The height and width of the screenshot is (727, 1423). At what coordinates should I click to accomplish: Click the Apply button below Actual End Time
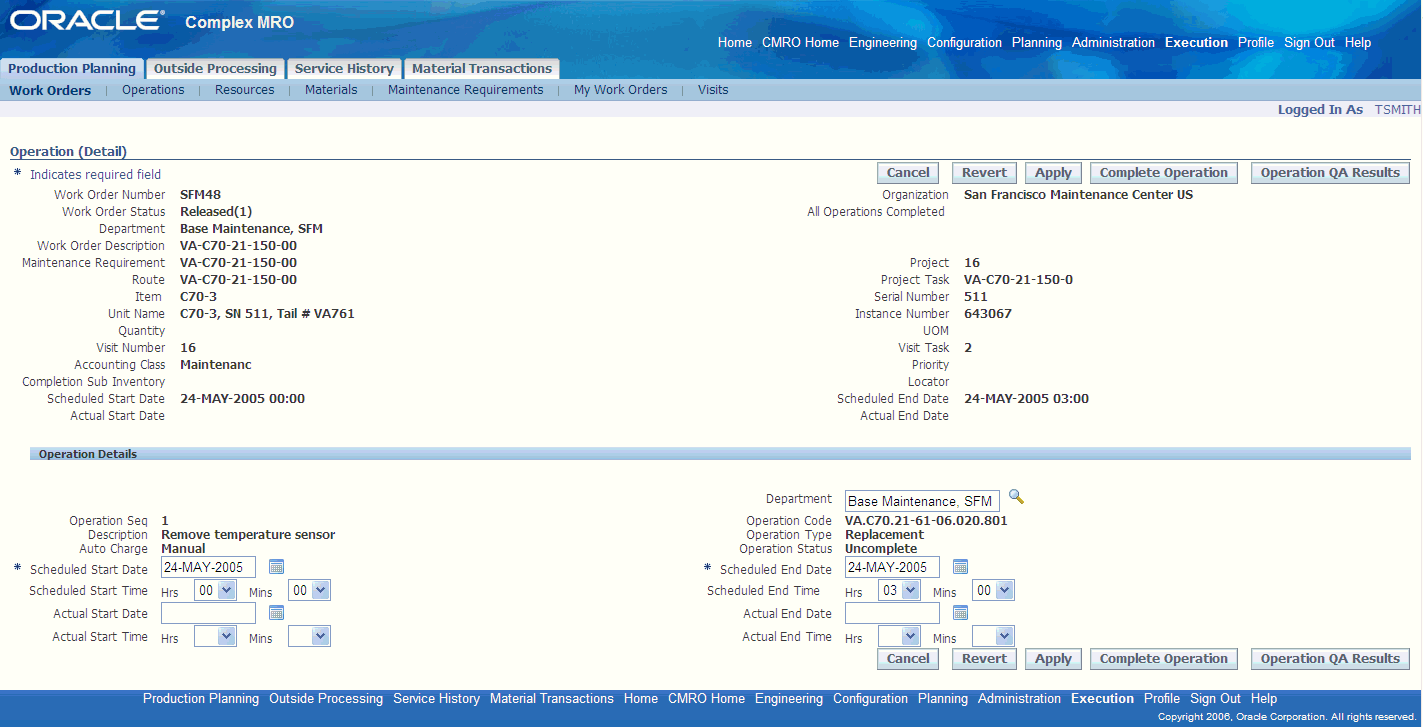point(1053,659)
